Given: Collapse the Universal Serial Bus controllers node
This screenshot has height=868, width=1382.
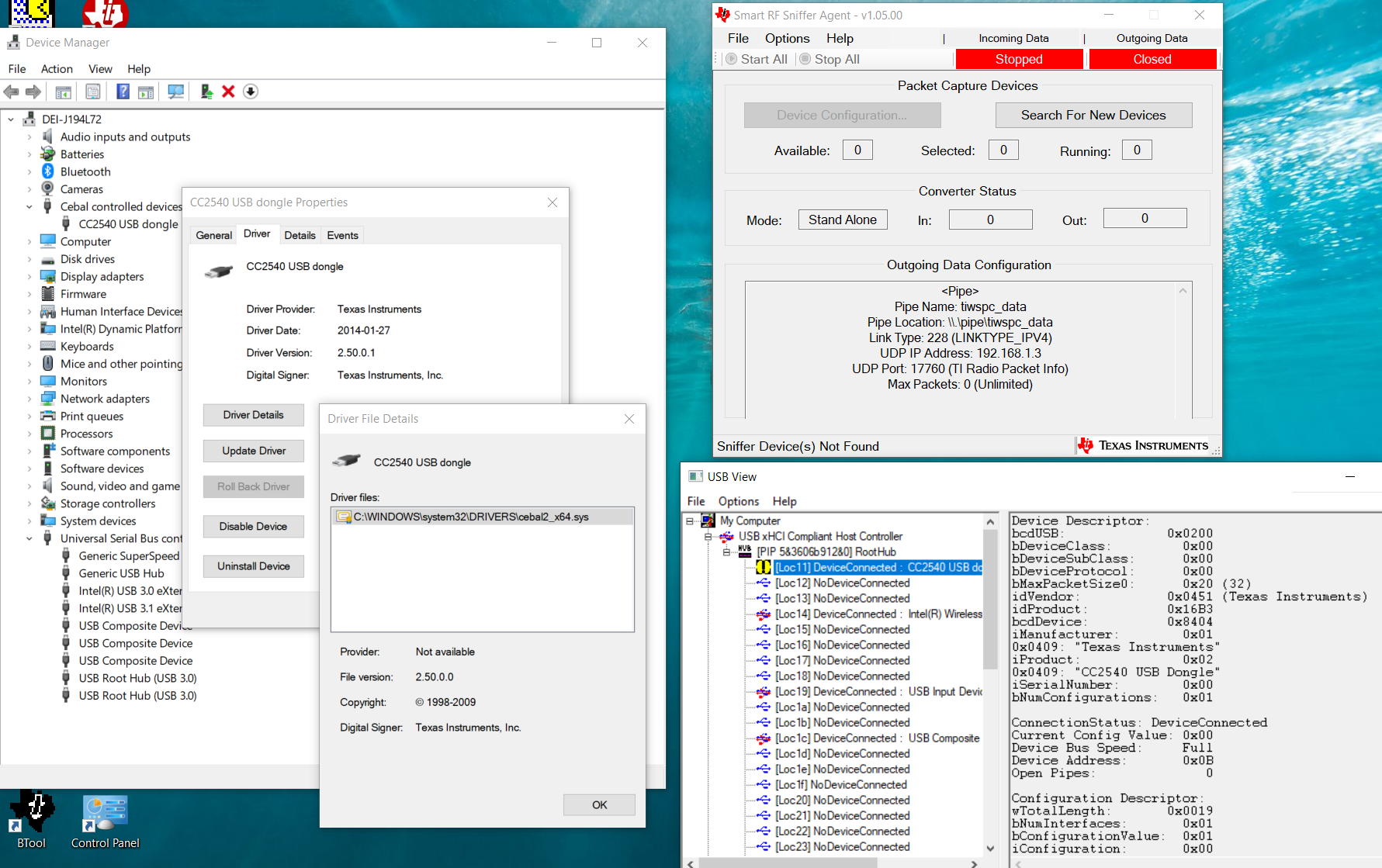Looking at the screenshot, I should pos(29,538).
